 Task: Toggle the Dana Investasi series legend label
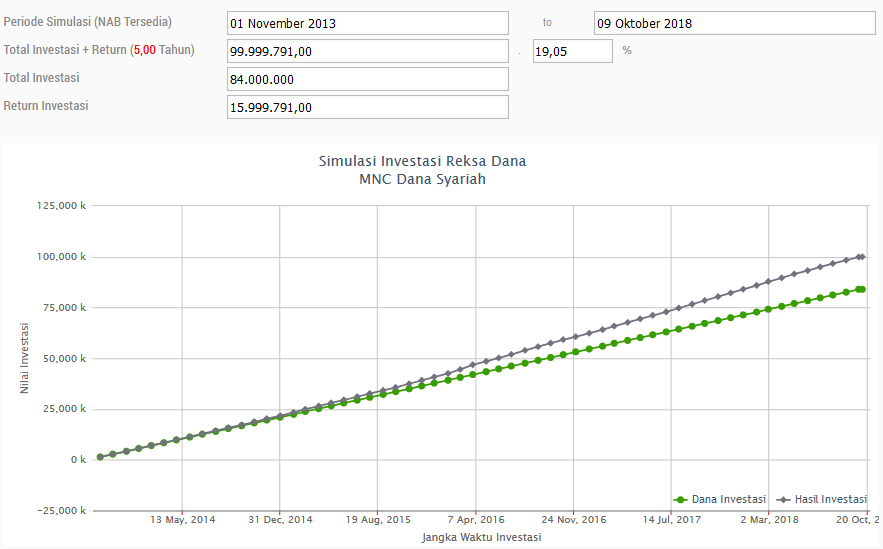pos(728,499)
